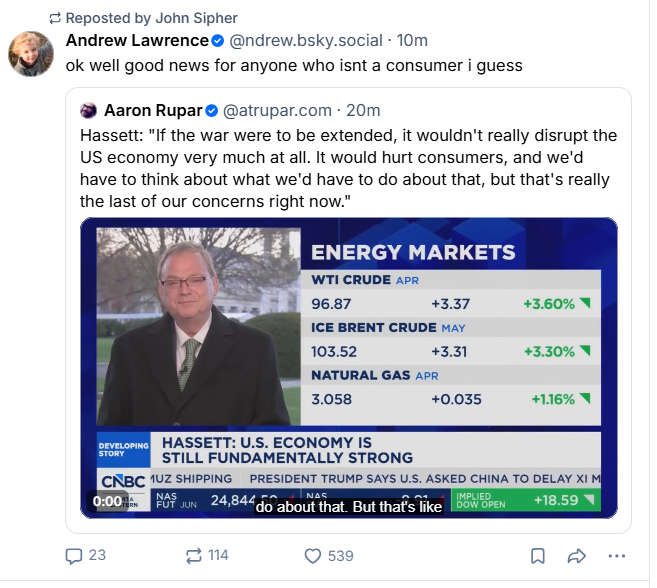
Task: Open the quoted Hassett post text
Action: pos(348,168)
